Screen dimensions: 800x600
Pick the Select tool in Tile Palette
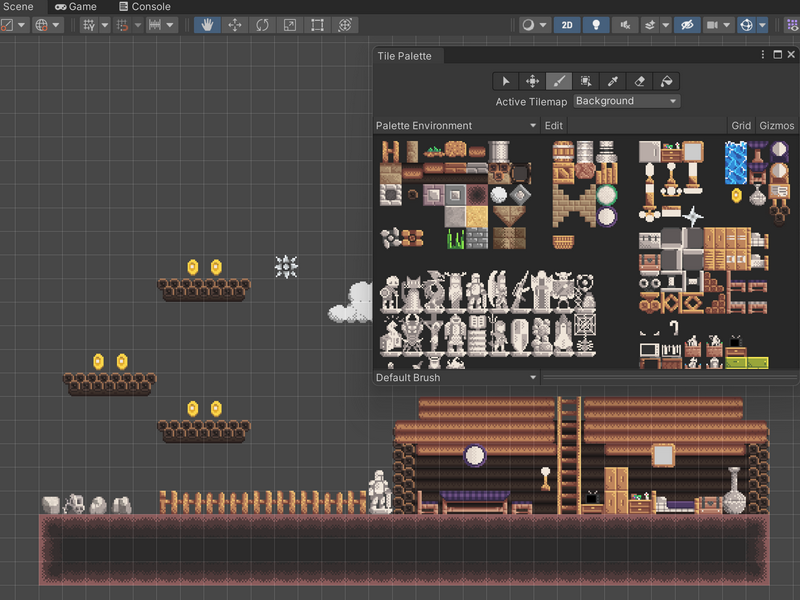click(x=506, y=81)
